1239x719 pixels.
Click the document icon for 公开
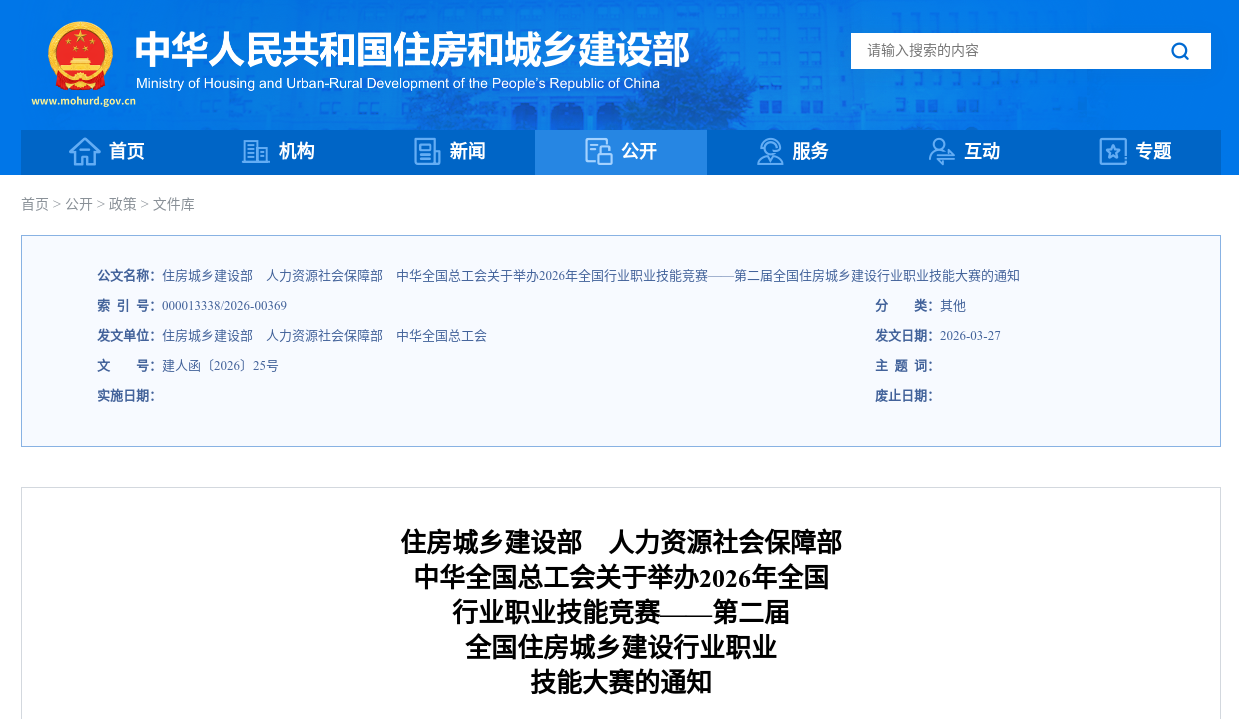[x=599, y=152]
